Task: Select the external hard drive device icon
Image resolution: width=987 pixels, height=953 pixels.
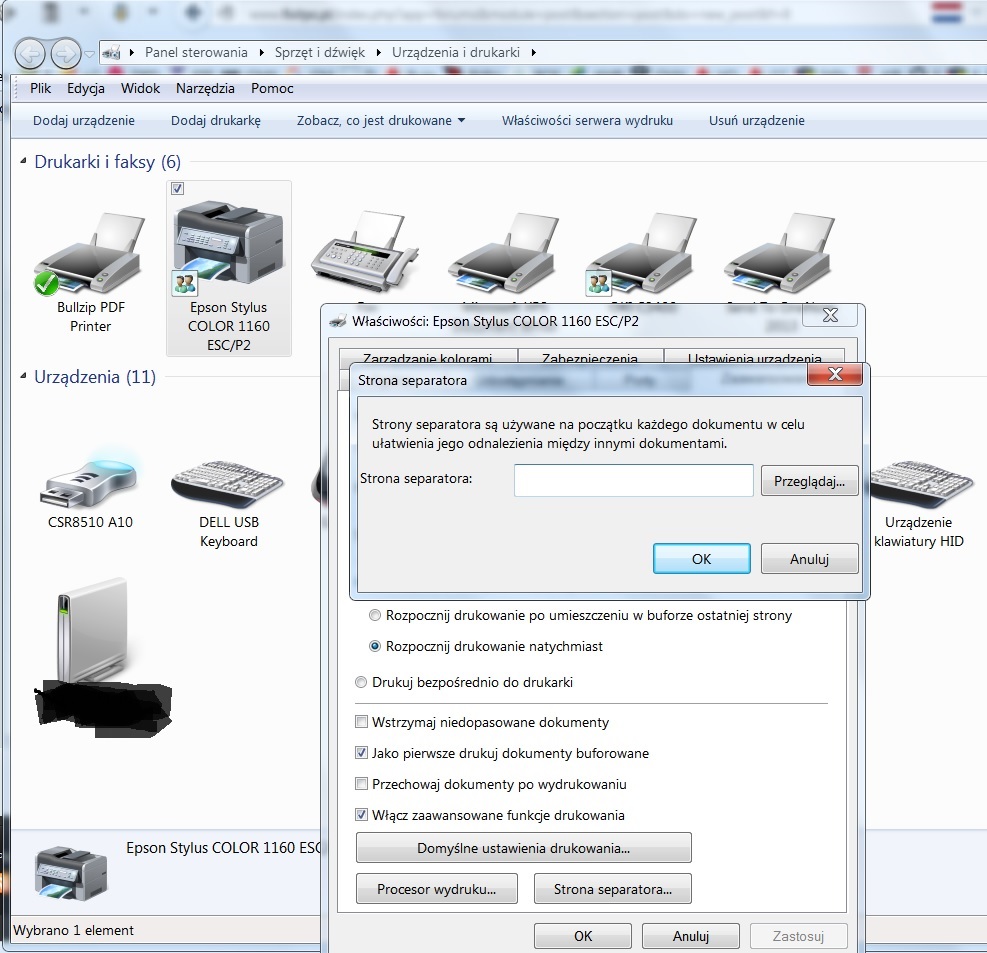Action: [x=93, y=629]
